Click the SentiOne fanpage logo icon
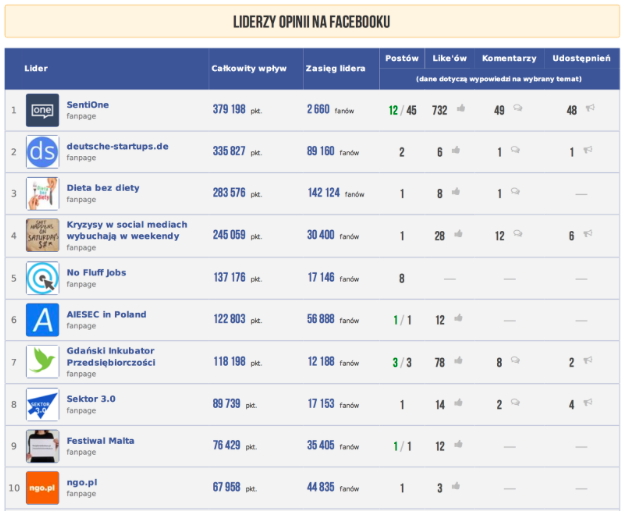Screen dimensions: 624x514 (x=42, y=109)
